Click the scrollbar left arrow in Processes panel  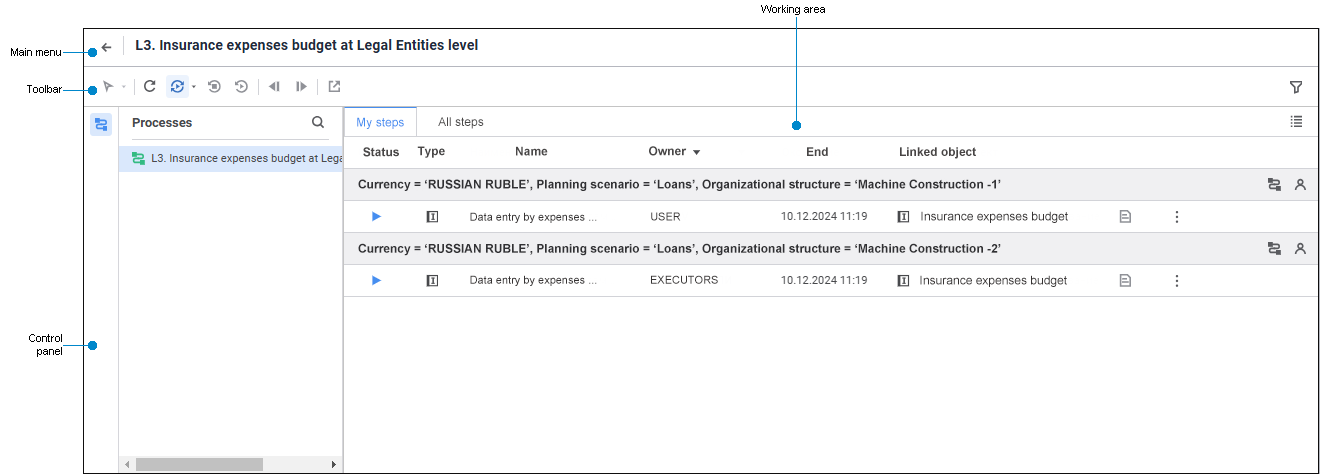coord(126,464)
